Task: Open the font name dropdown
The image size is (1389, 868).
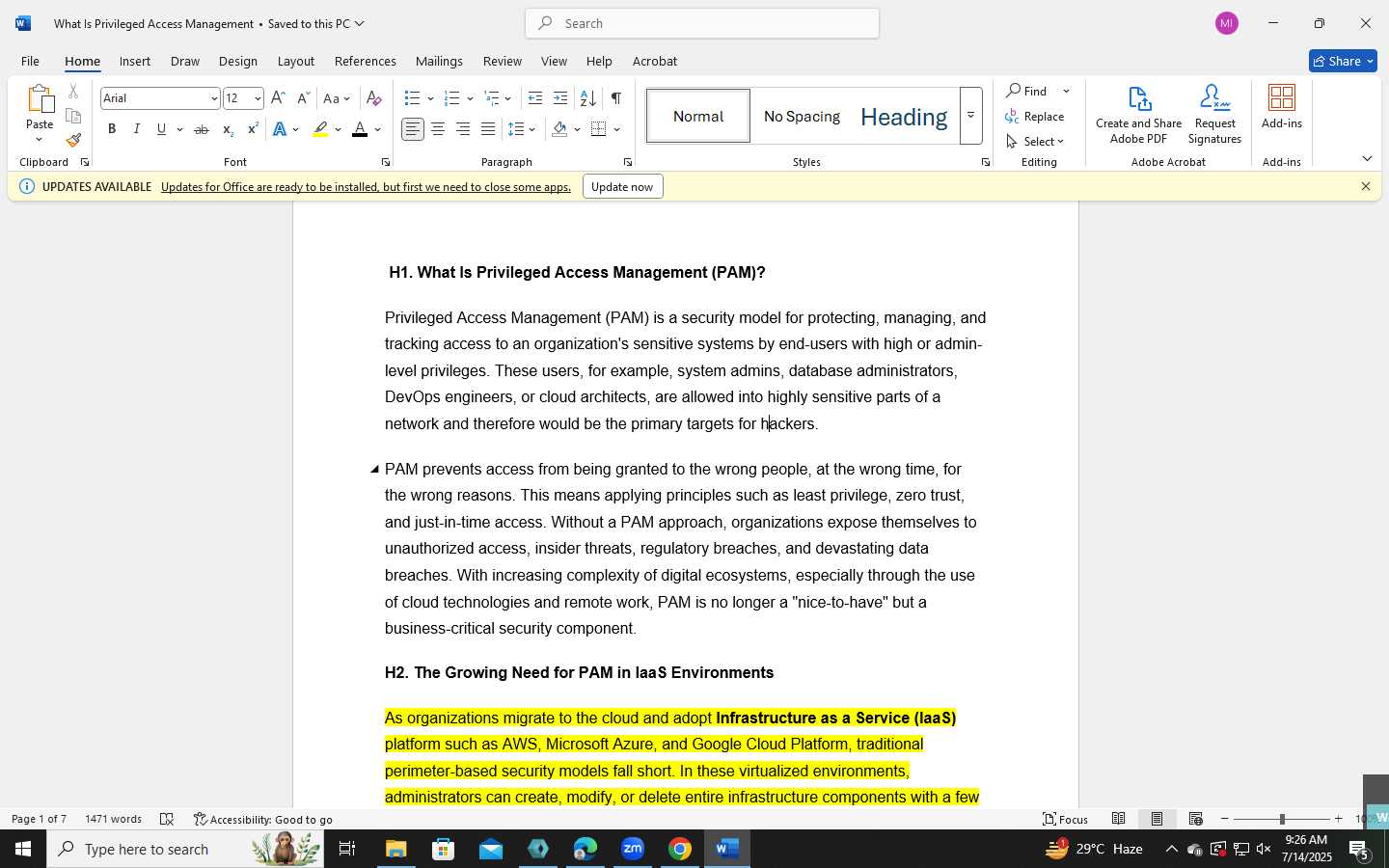Action: (x=214, y=98)
